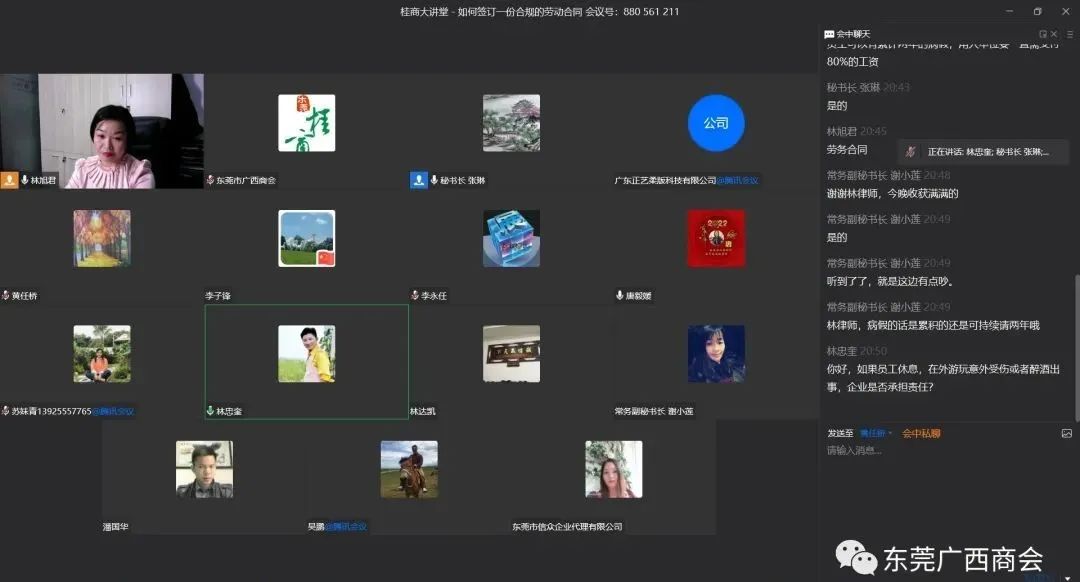
Task: Click message about 病假 from 谢小莲
Action: (933, 325)
